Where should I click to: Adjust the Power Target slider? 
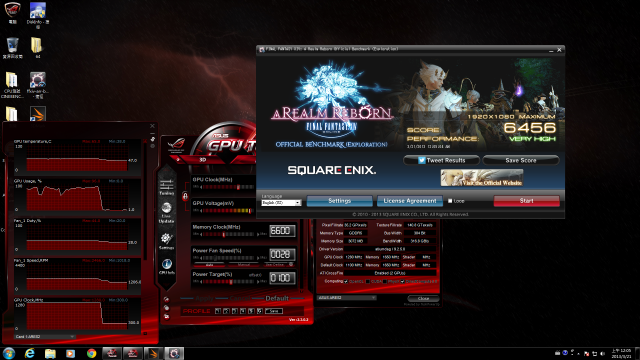[x=228, y=282]
